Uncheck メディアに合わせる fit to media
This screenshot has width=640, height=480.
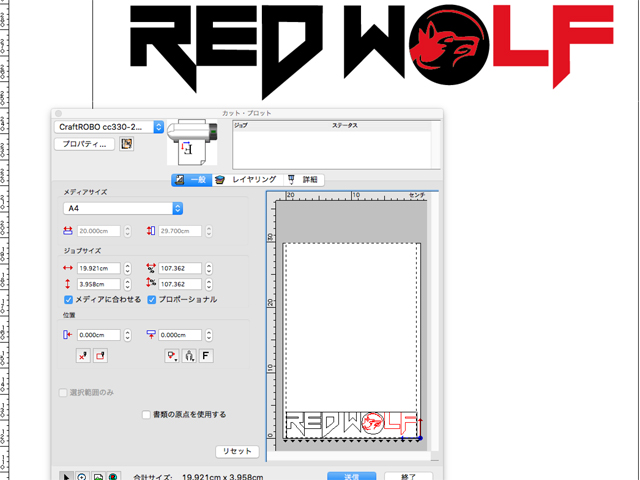point(69,300)
